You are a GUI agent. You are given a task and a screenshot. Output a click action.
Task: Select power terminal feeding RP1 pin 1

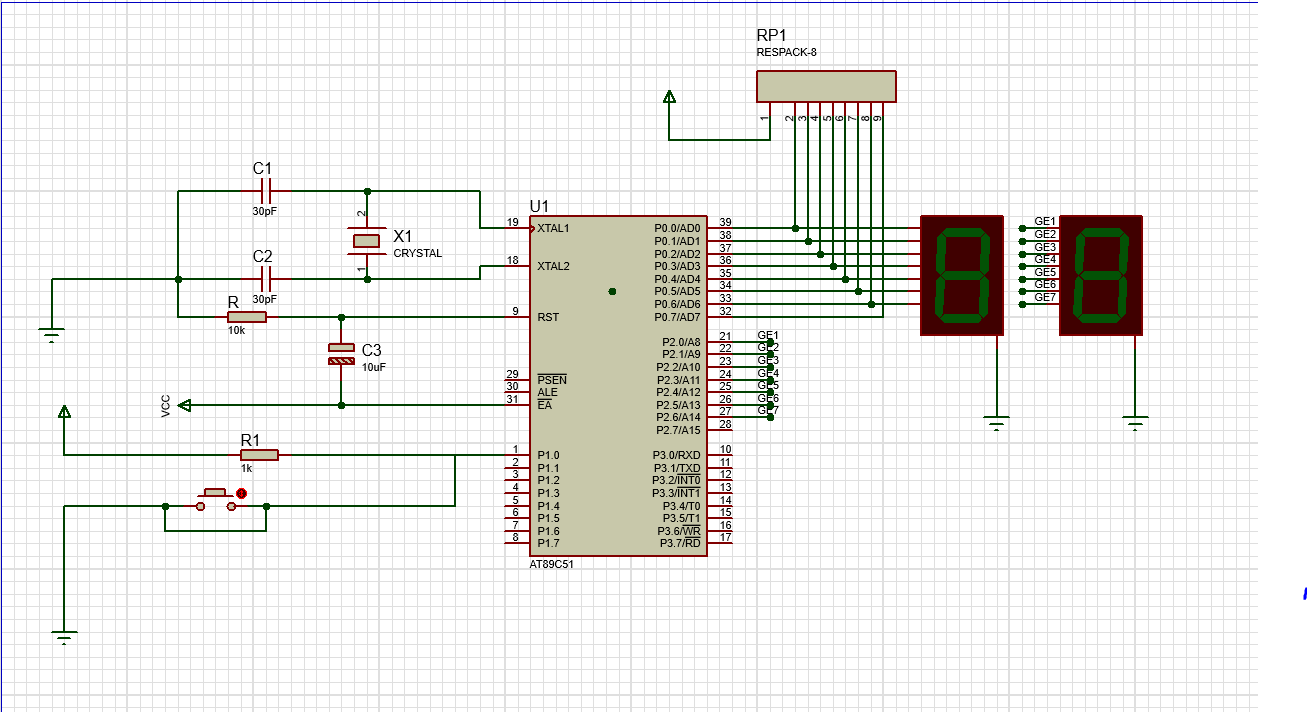pos(669,96)
